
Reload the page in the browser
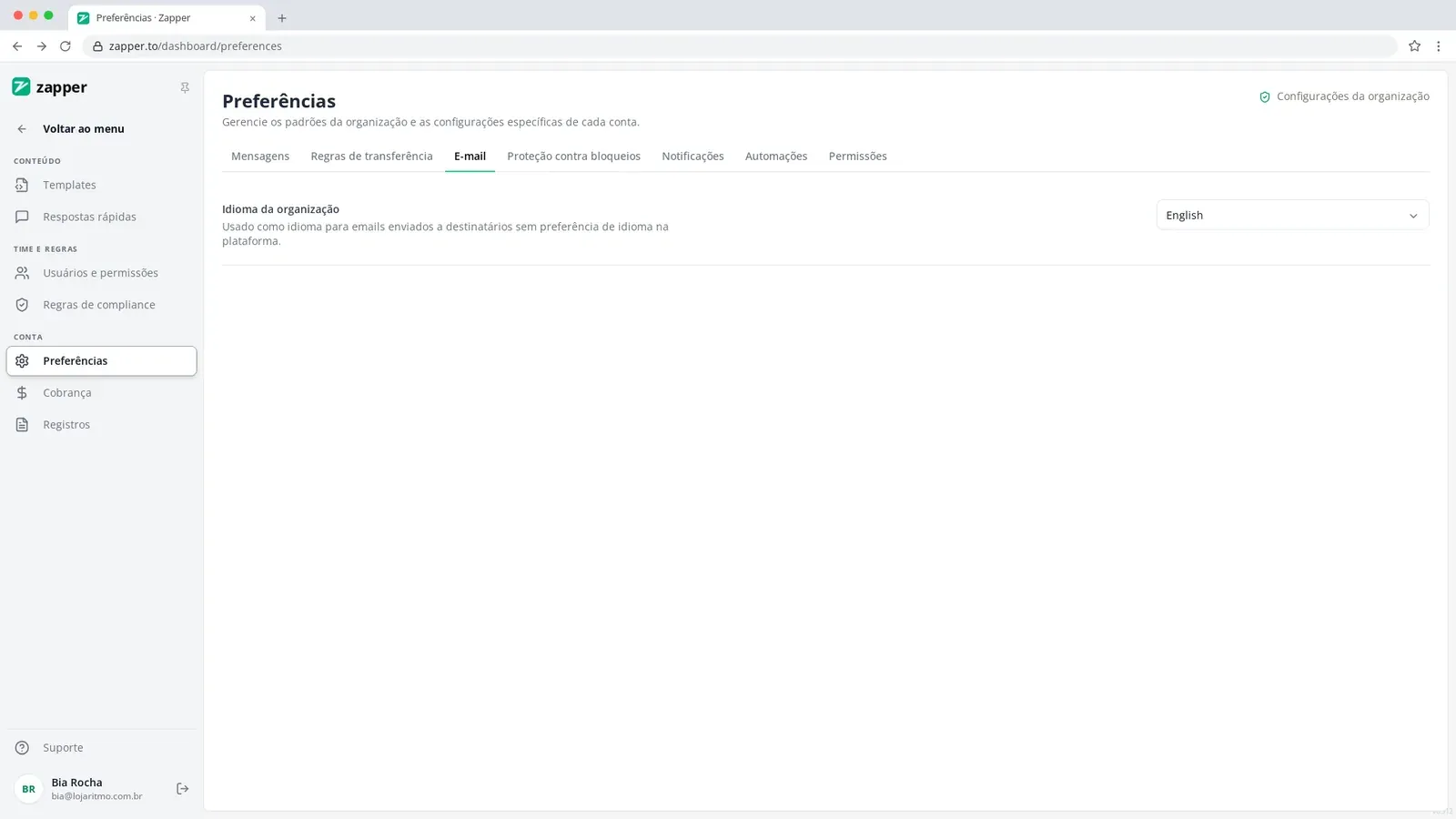tap(66, 46)
